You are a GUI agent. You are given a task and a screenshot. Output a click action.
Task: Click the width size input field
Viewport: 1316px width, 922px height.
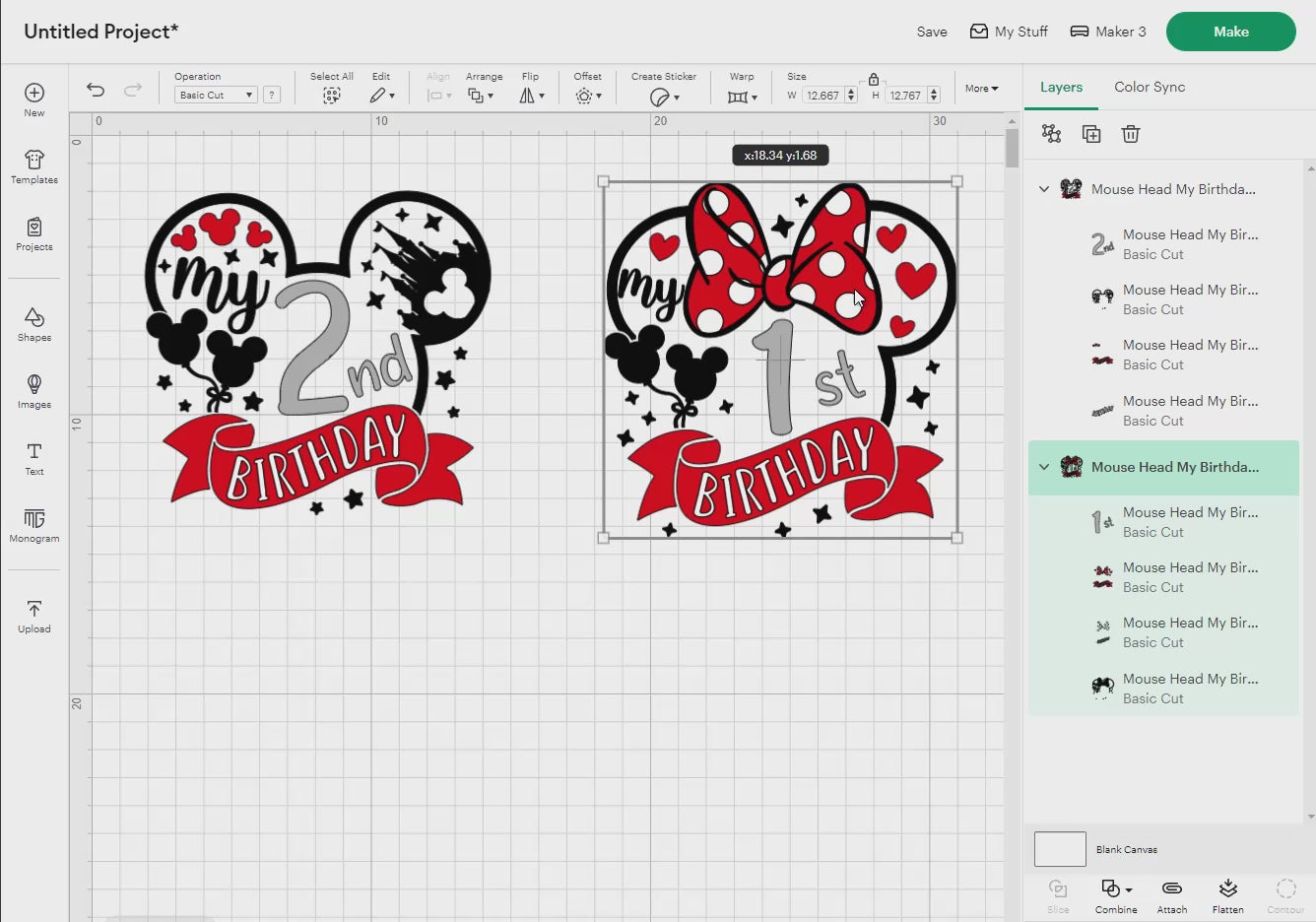[x=822, y=96]
